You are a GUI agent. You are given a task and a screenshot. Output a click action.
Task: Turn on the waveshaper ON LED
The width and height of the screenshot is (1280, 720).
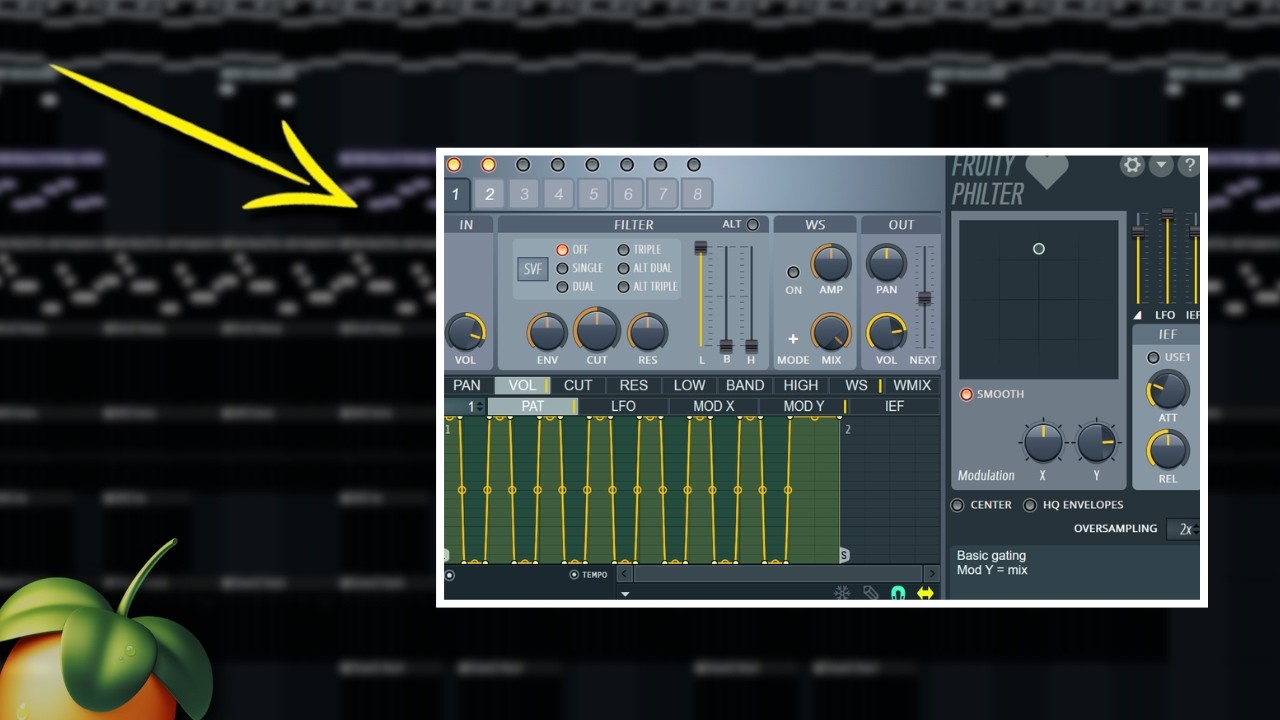coord(793,272)
